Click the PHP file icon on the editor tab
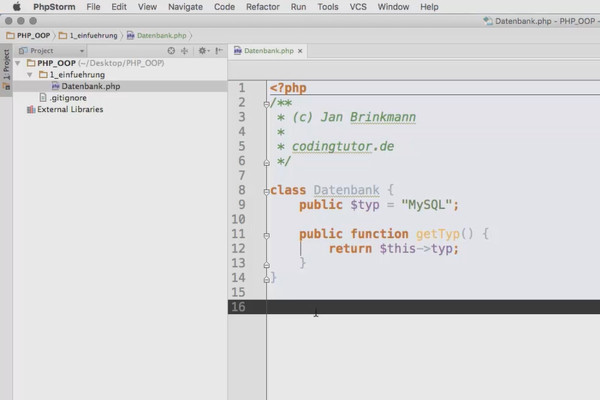Image resolution: width=600 pixels, height=400 pixels. click(237, 51)
